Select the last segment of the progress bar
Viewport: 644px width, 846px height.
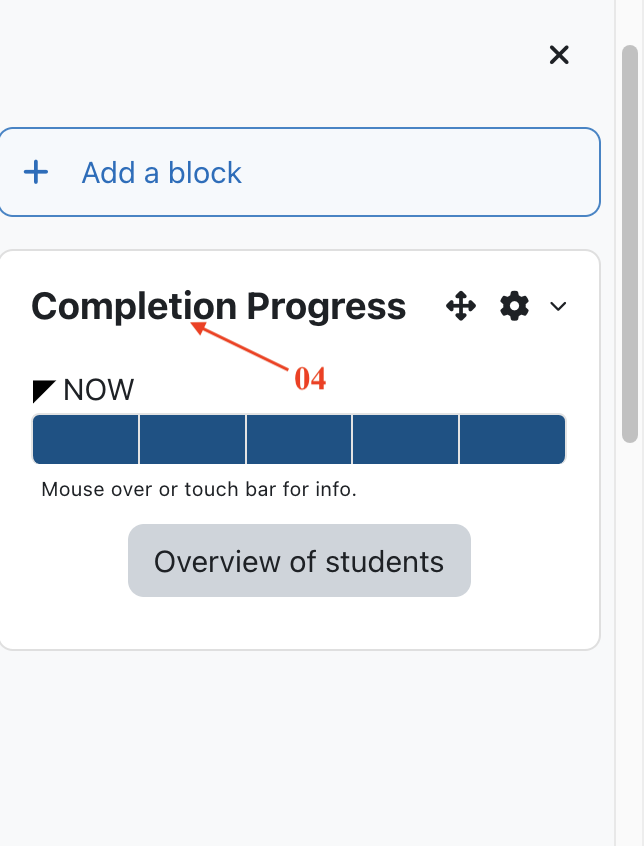click(512, 439)
